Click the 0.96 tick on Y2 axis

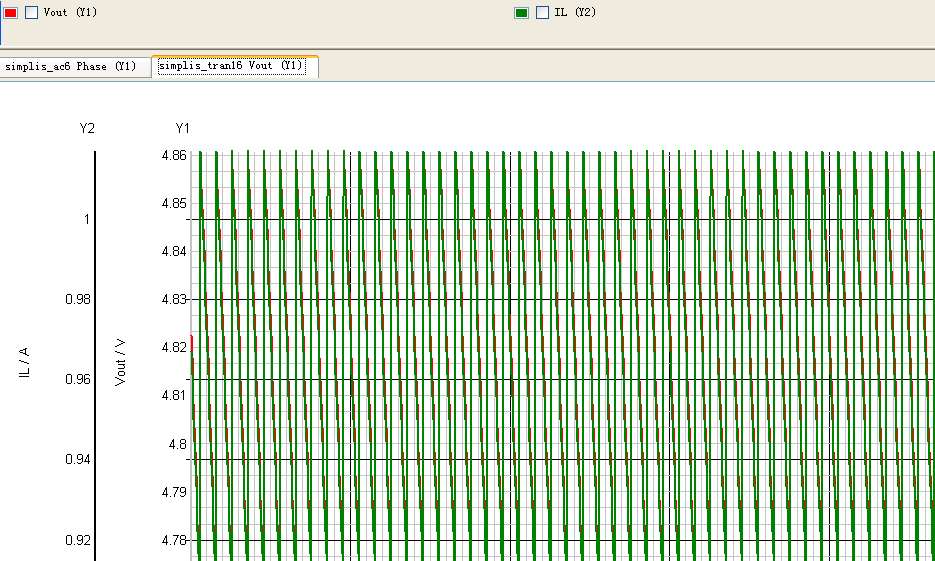pos(77,380)
